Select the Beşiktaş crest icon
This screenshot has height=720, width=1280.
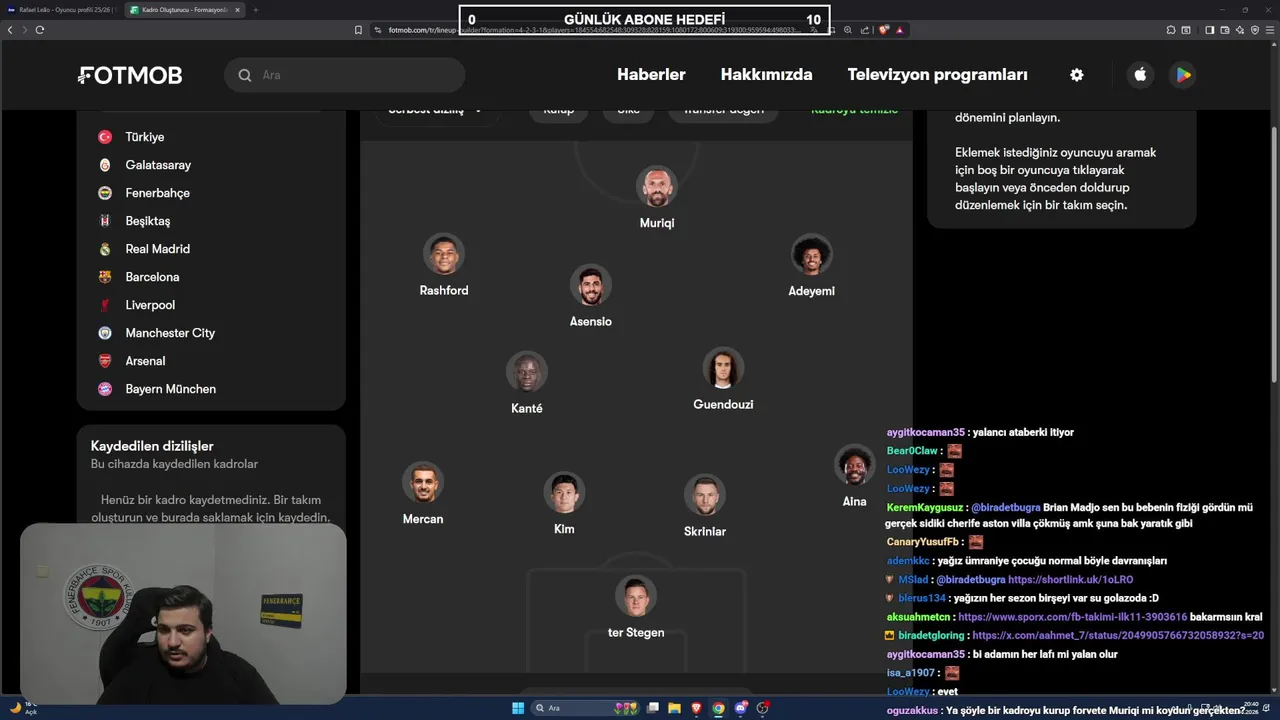[105, 221]
